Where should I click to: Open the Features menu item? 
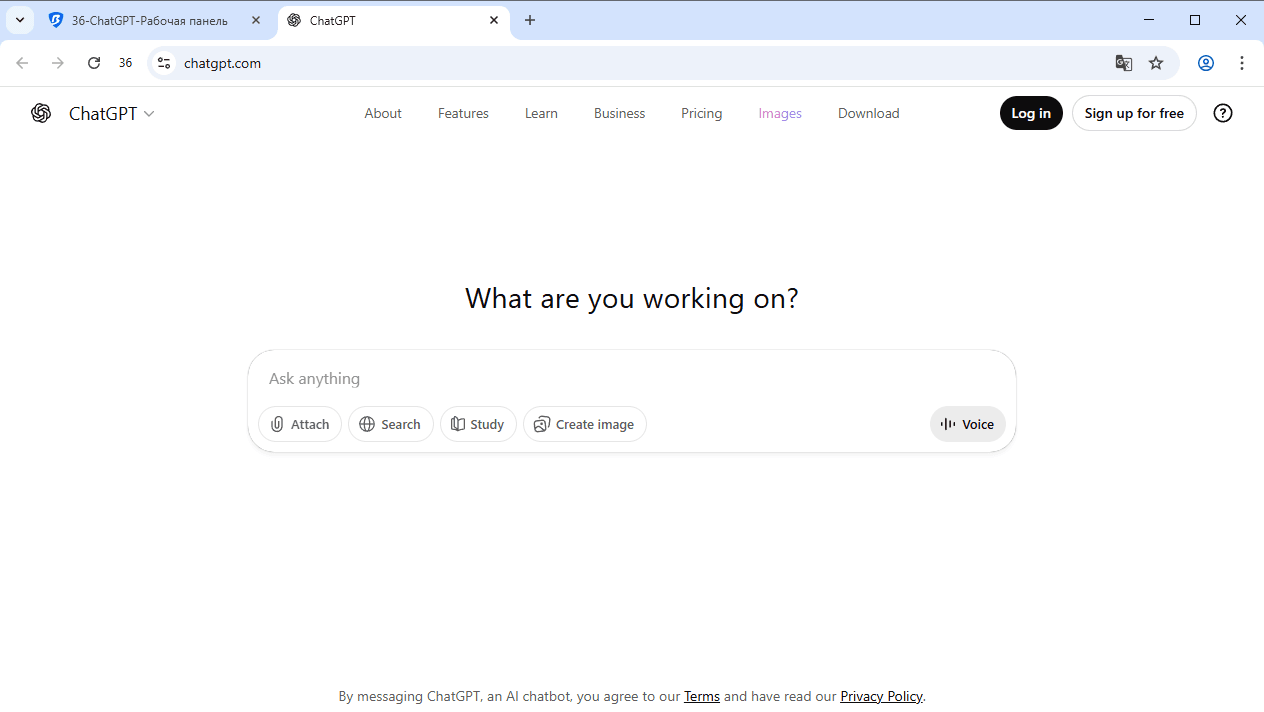click(x=463, y=113)
